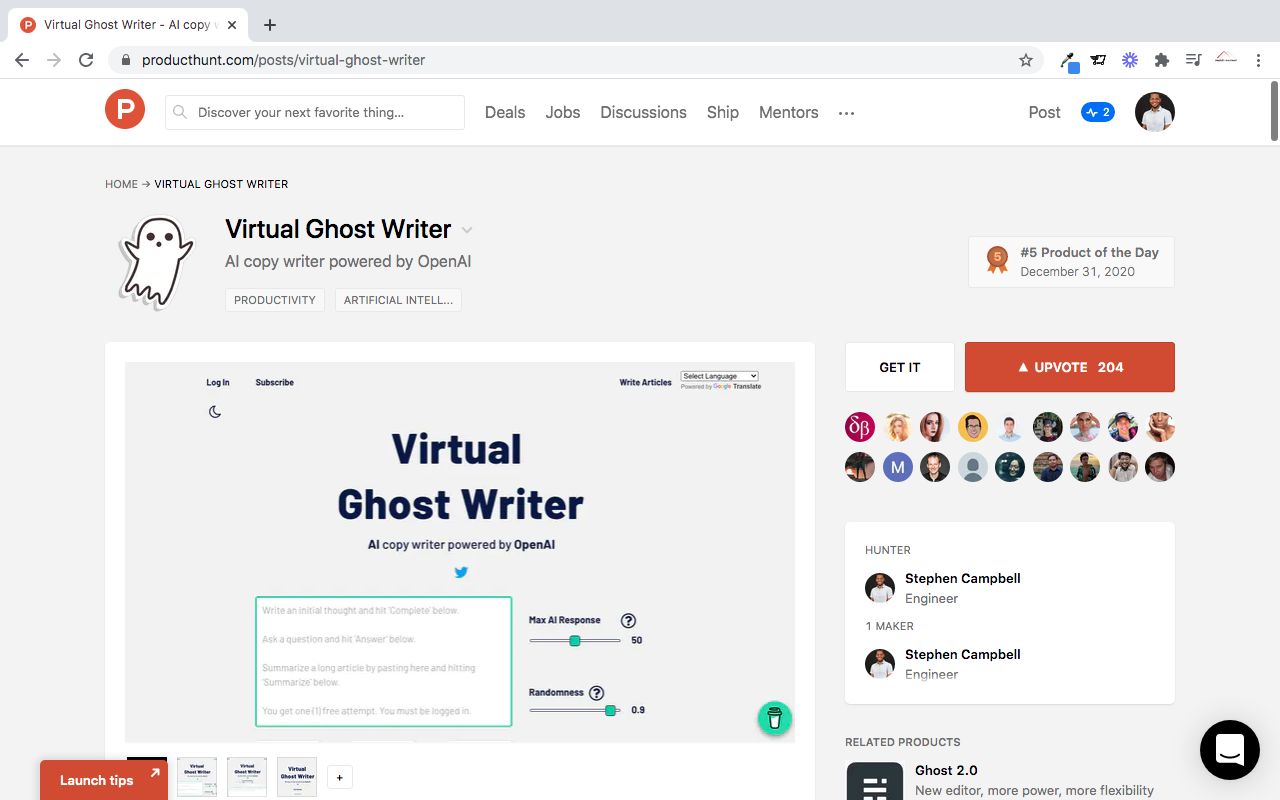
Task: Toggle dark mode with the moon icon
Action: tap(215, 412)
